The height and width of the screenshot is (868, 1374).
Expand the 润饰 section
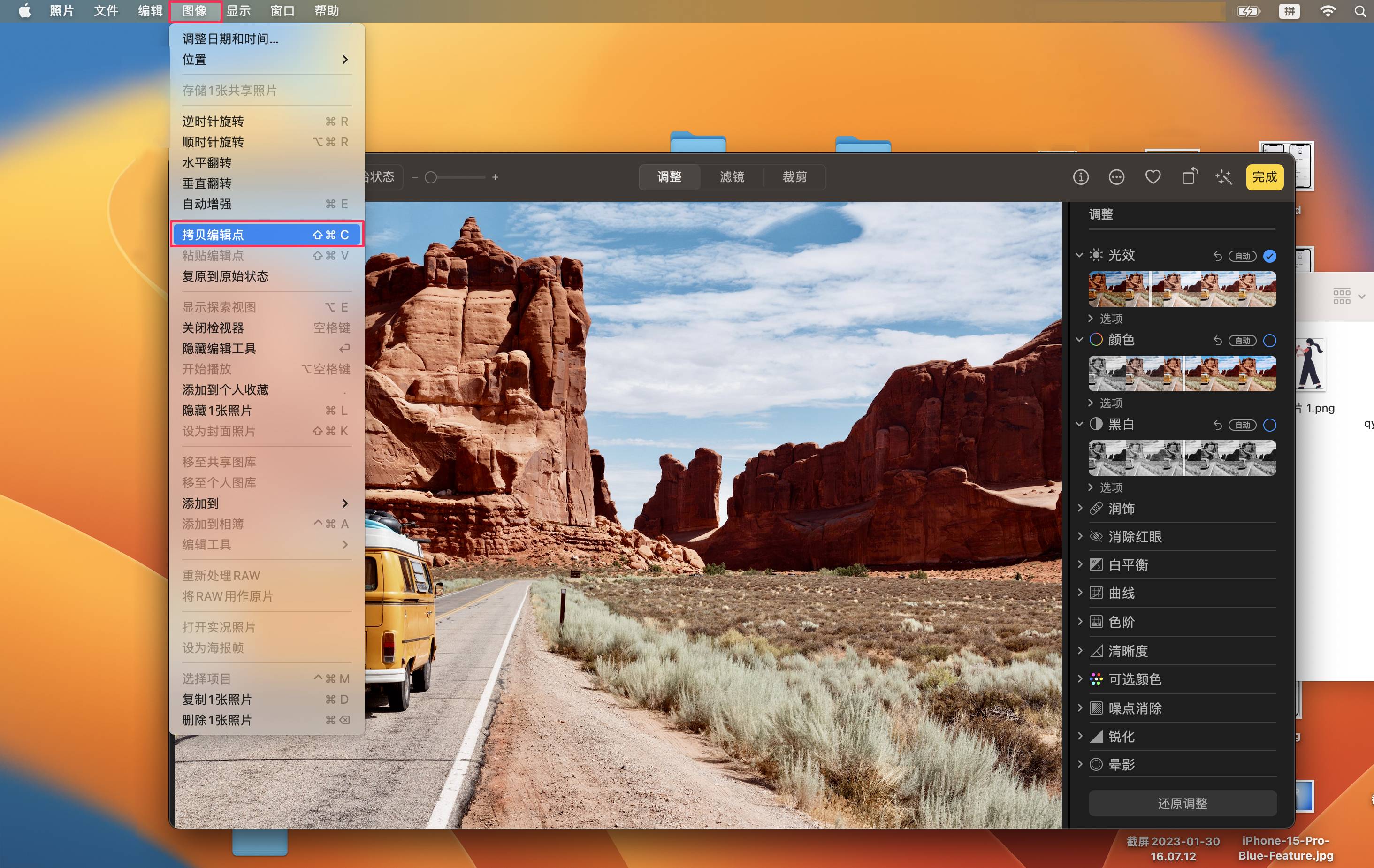tap(1080, 508)
